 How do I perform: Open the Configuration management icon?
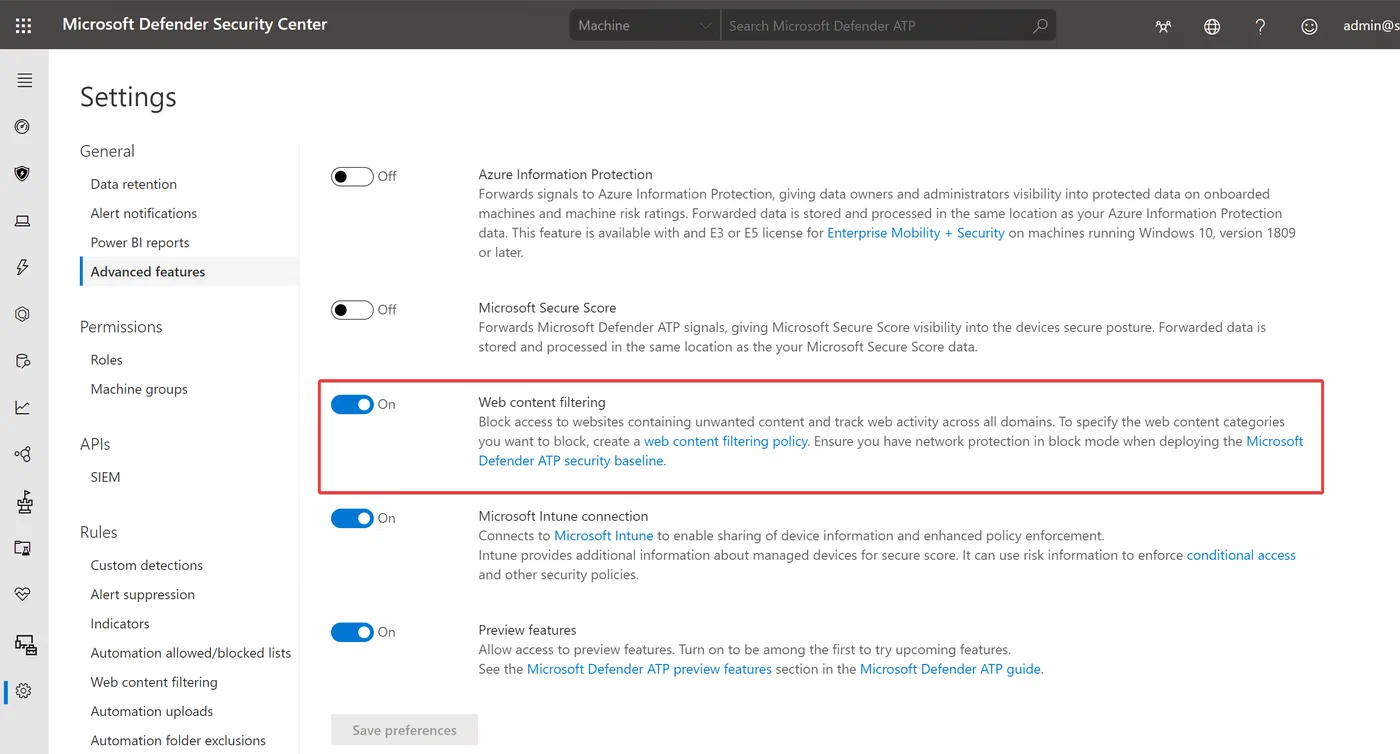[x=25, y=645]
